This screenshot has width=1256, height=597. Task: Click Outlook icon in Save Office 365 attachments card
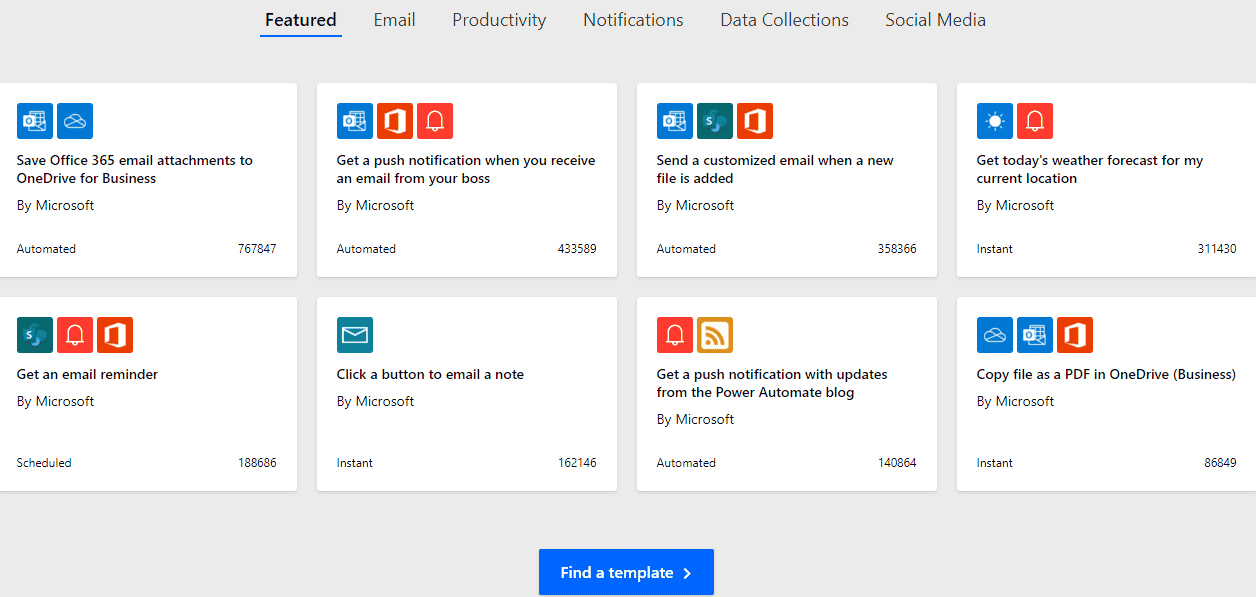pyautogui.click(x=35, y=121)
